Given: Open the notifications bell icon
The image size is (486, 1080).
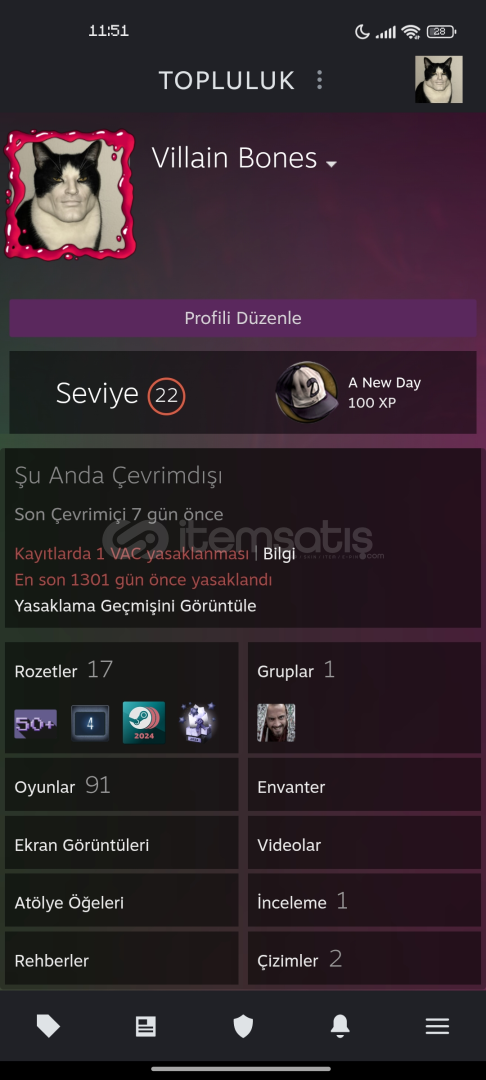Looking at the screenshot, I should point(340,1026).
